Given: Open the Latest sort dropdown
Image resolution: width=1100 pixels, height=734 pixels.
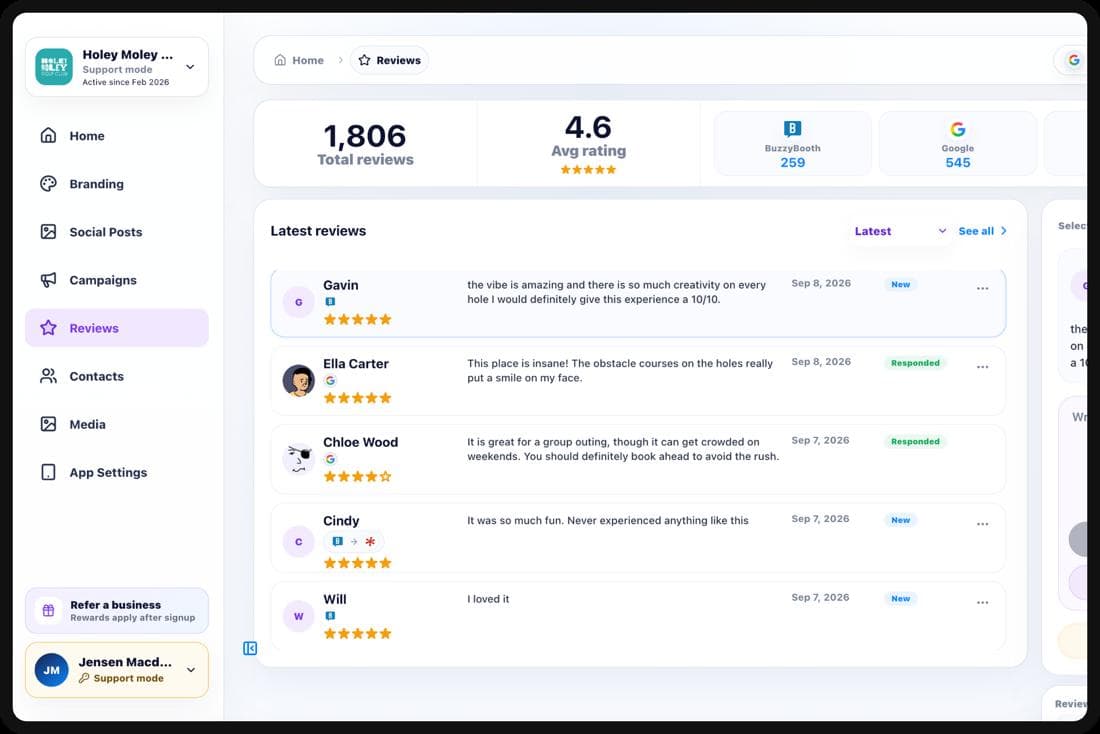Looking at the screenshot, I should 900,231.
